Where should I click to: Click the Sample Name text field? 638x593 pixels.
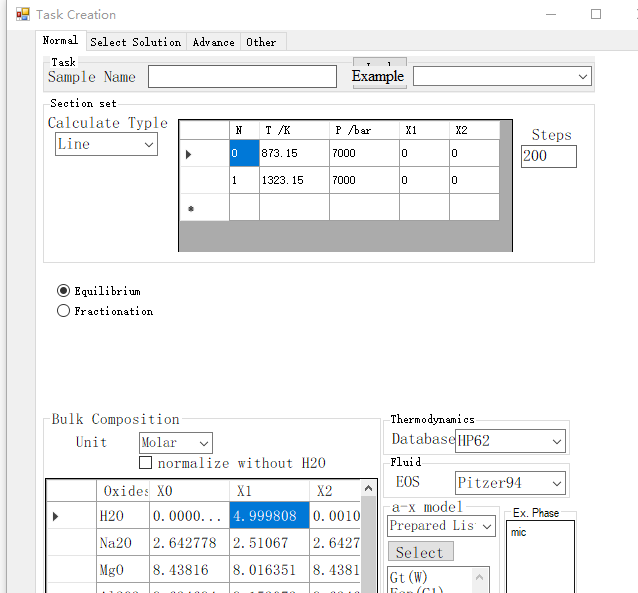242,77
